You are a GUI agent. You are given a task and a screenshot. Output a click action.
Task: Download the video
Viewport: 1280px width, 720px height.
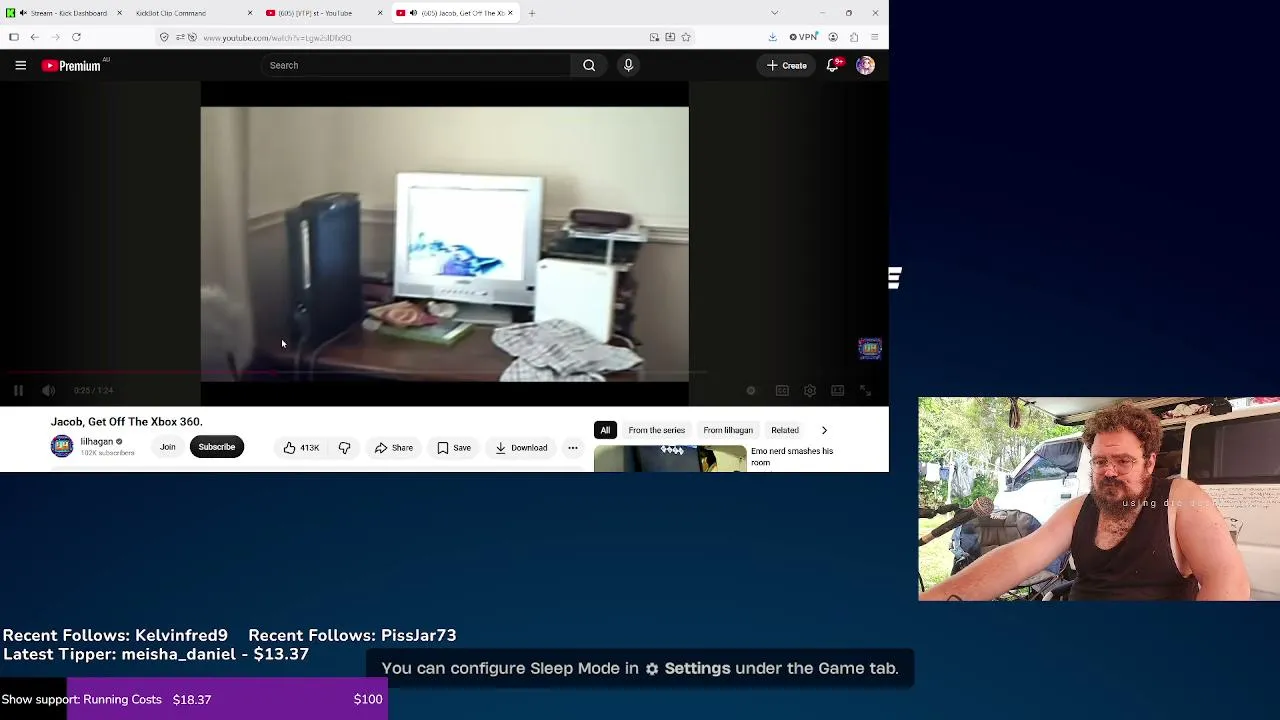[x=520, y=448]
